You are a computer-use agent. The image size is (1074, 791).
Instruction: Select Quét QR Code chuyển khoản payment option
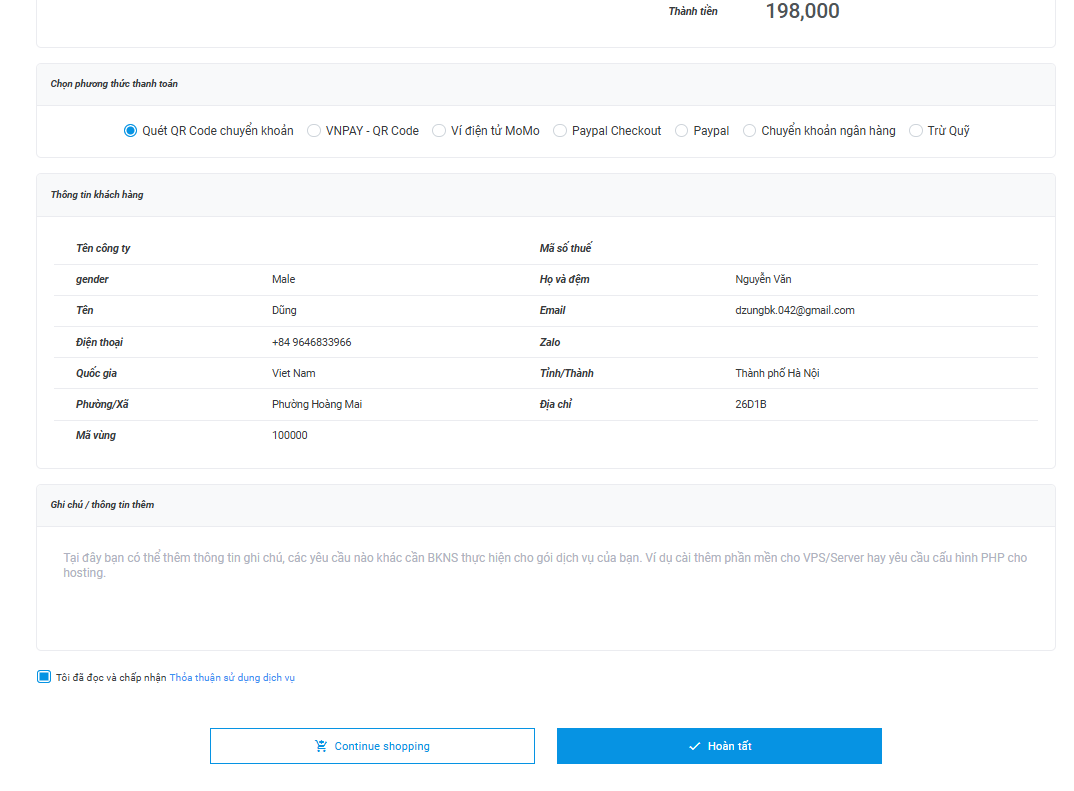[x=131, y=131]
